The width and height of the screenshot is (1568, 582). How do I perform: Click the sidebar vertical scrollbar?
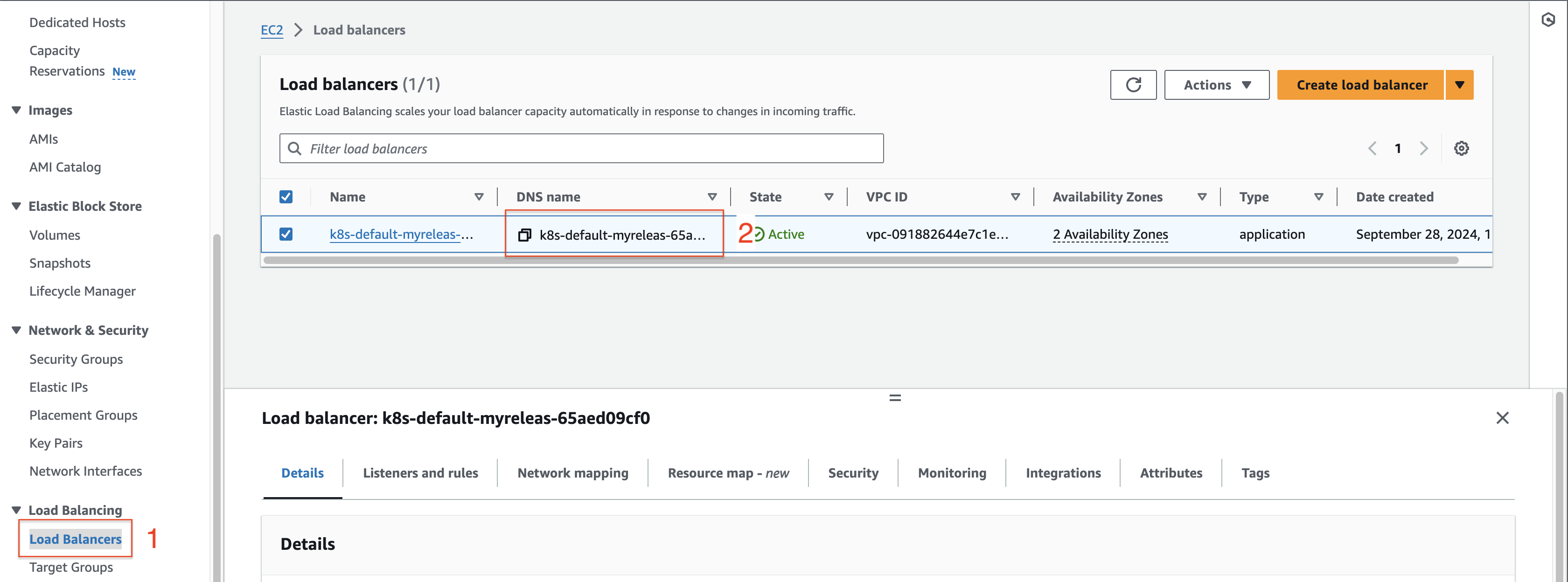click(x=216, y=408)
